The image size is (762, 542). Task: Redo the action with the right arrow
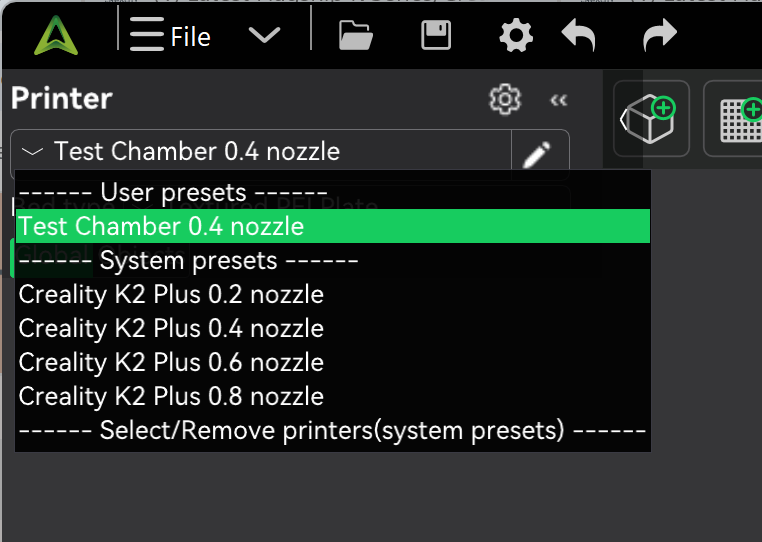(659, 35)
